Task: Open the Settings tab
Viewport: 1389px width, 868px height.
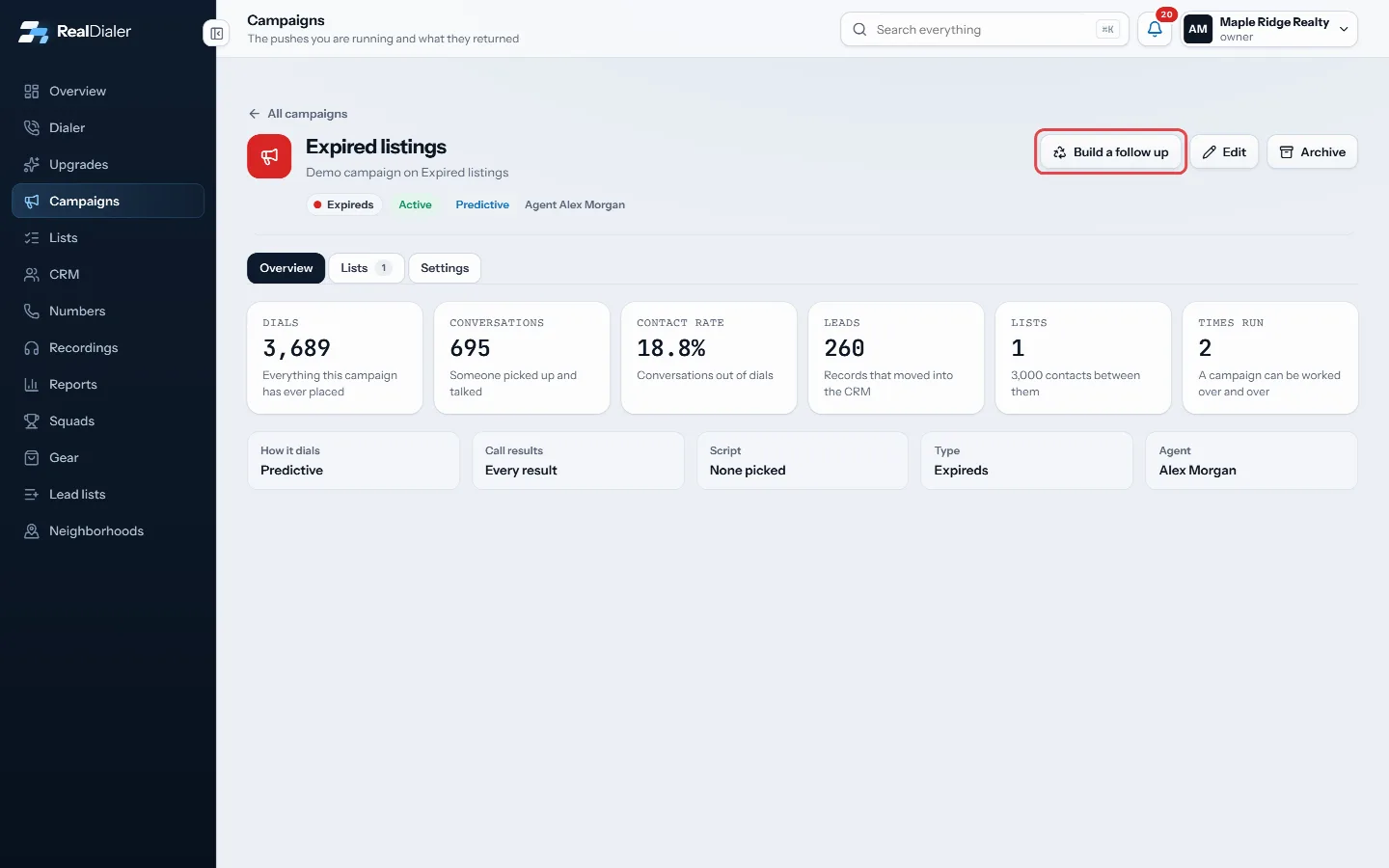Action: coord(445,268)
